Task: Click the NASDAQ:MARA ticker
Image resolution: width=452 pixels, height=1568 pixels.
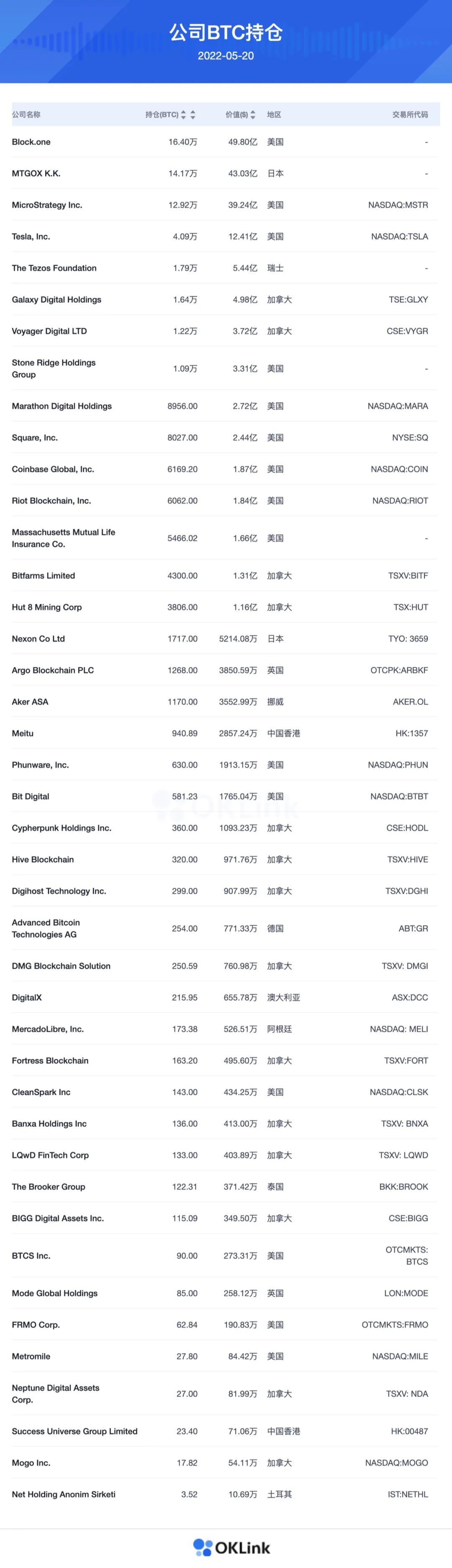Action: pyautogui.click(x=397, y=406)
